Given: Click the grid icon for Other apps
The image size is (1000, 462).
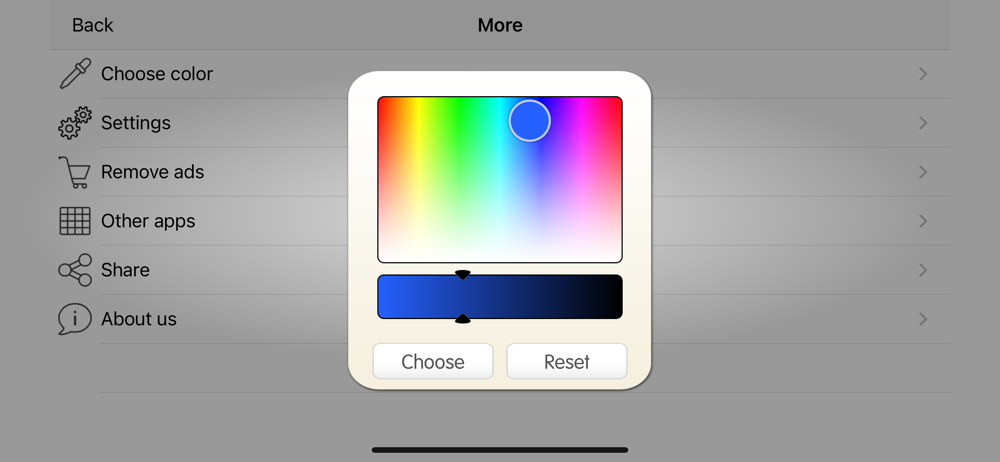Looking at the screenshot, I should (75, 221).
